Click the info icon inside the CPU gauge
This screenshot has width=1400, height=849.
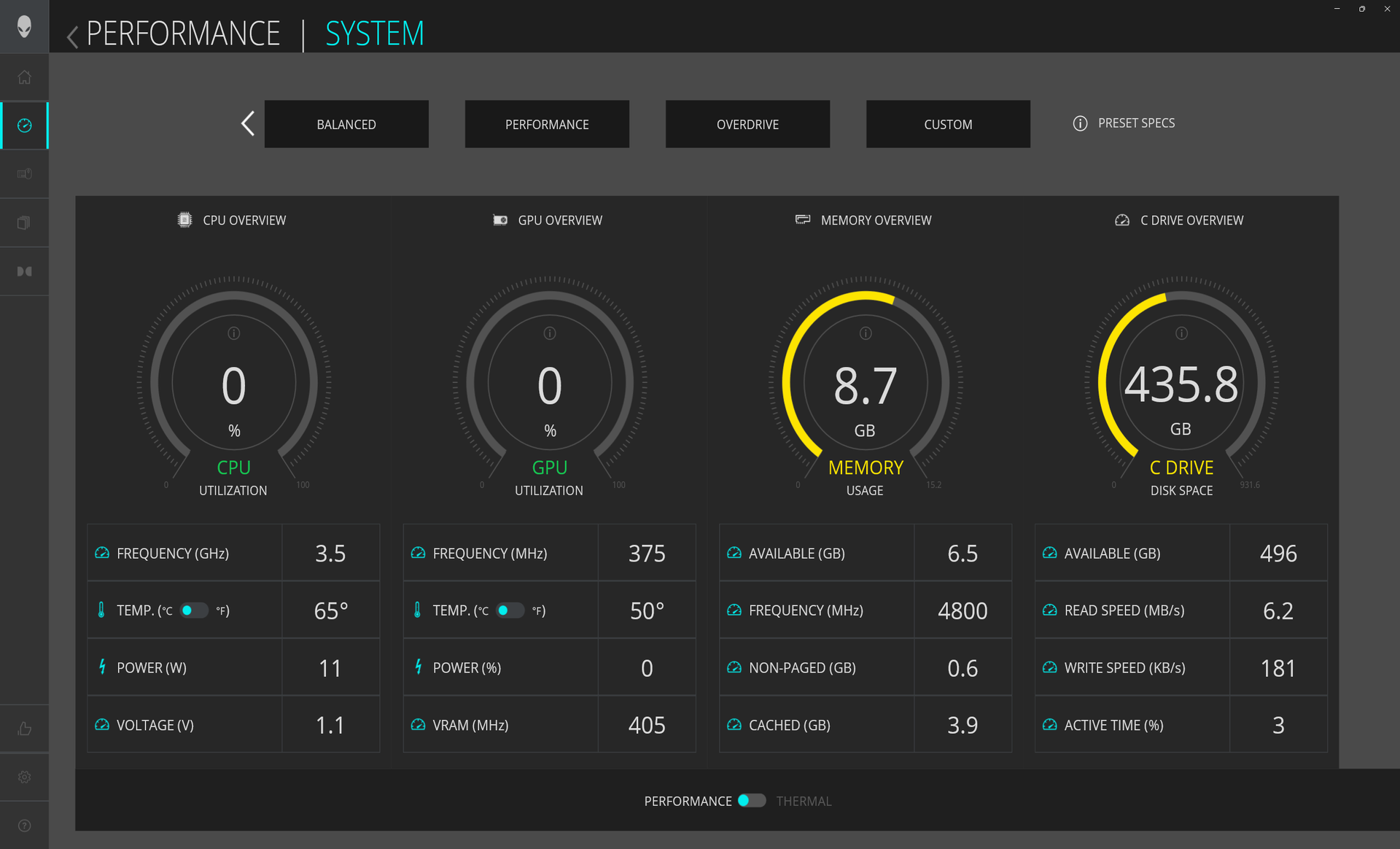click(233, 333)
